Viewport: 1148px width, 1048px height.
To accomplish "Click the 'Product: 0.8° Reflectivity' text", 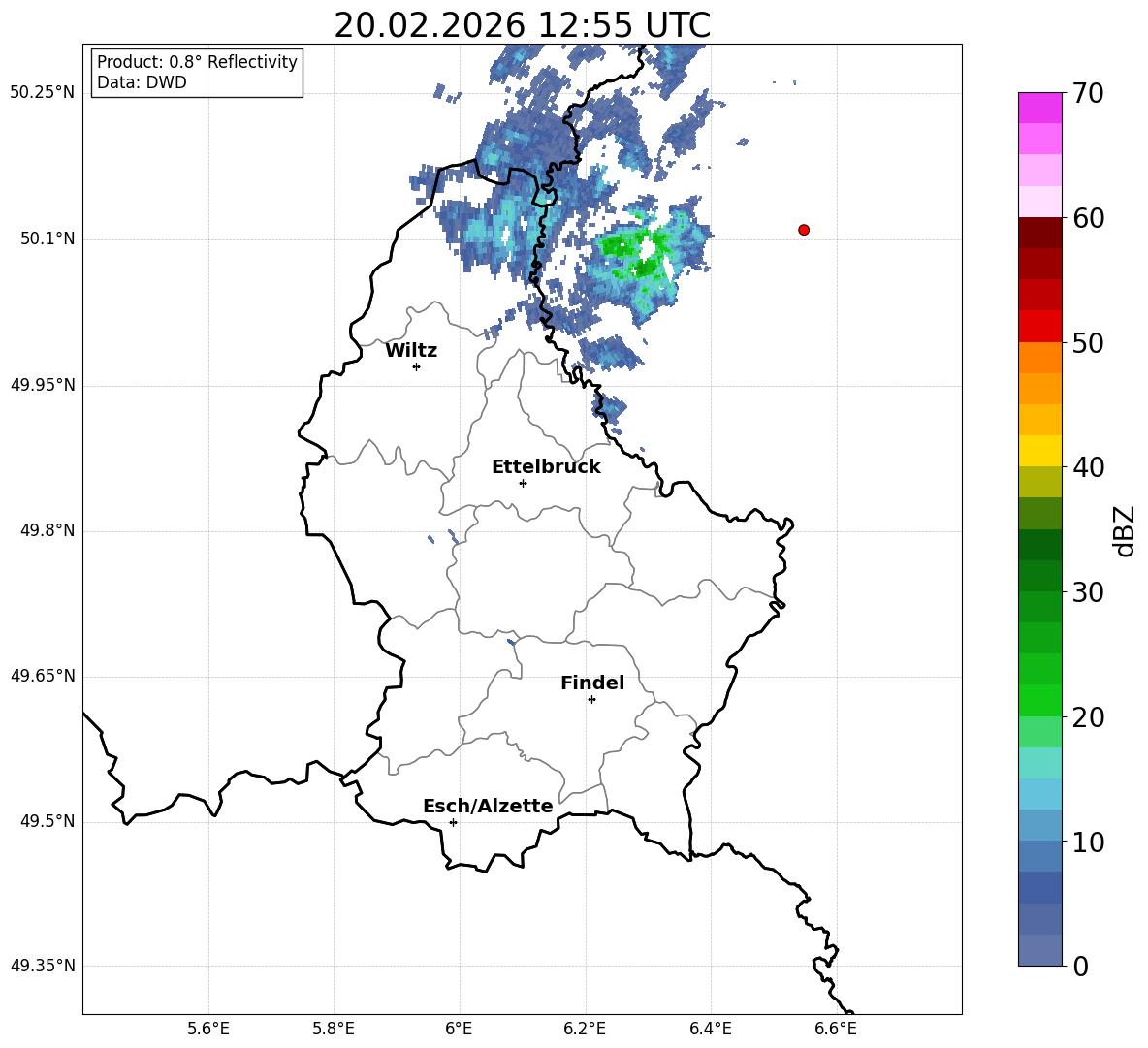I will click(197, 61).
